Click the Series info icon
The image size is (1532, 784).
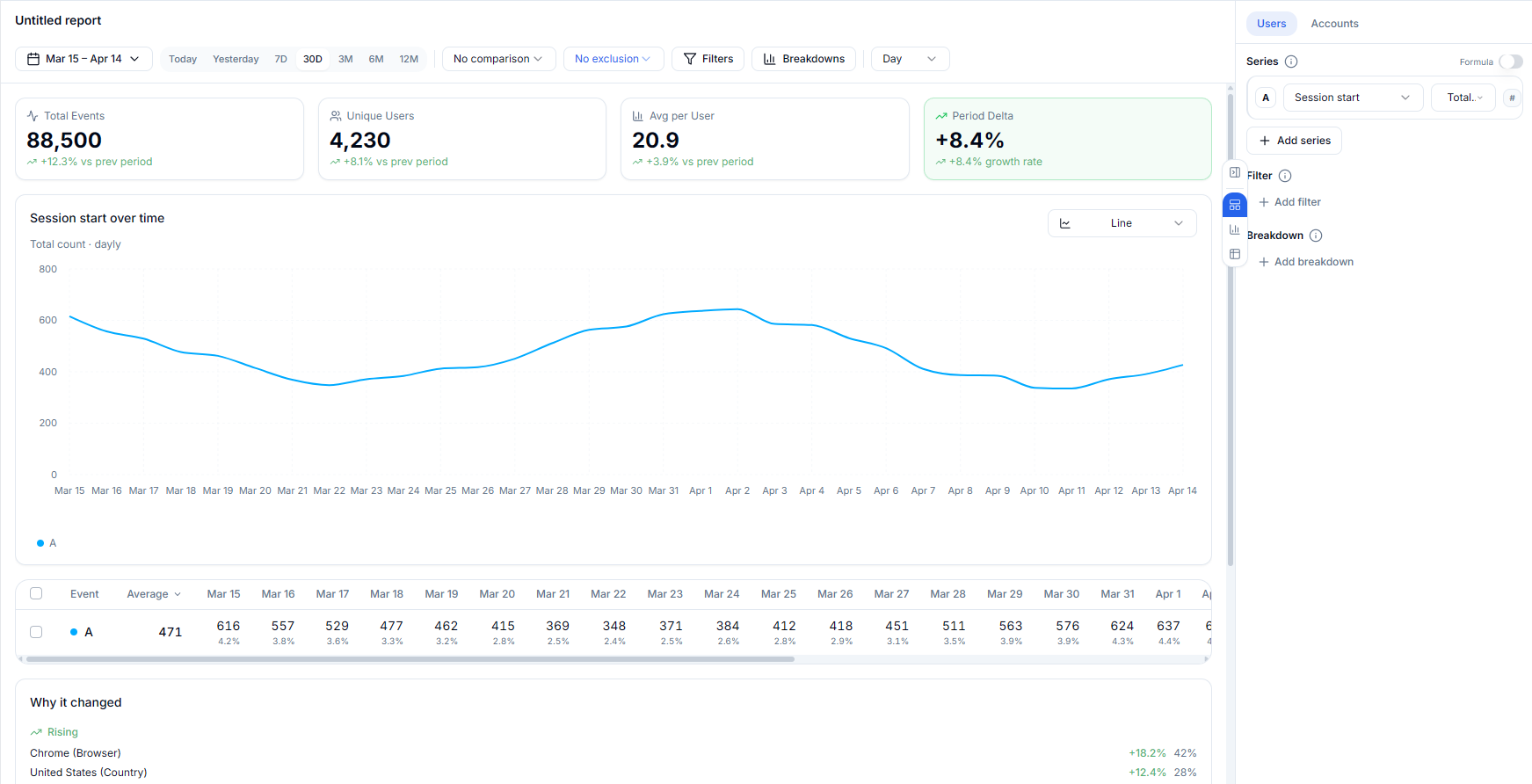1291,62
